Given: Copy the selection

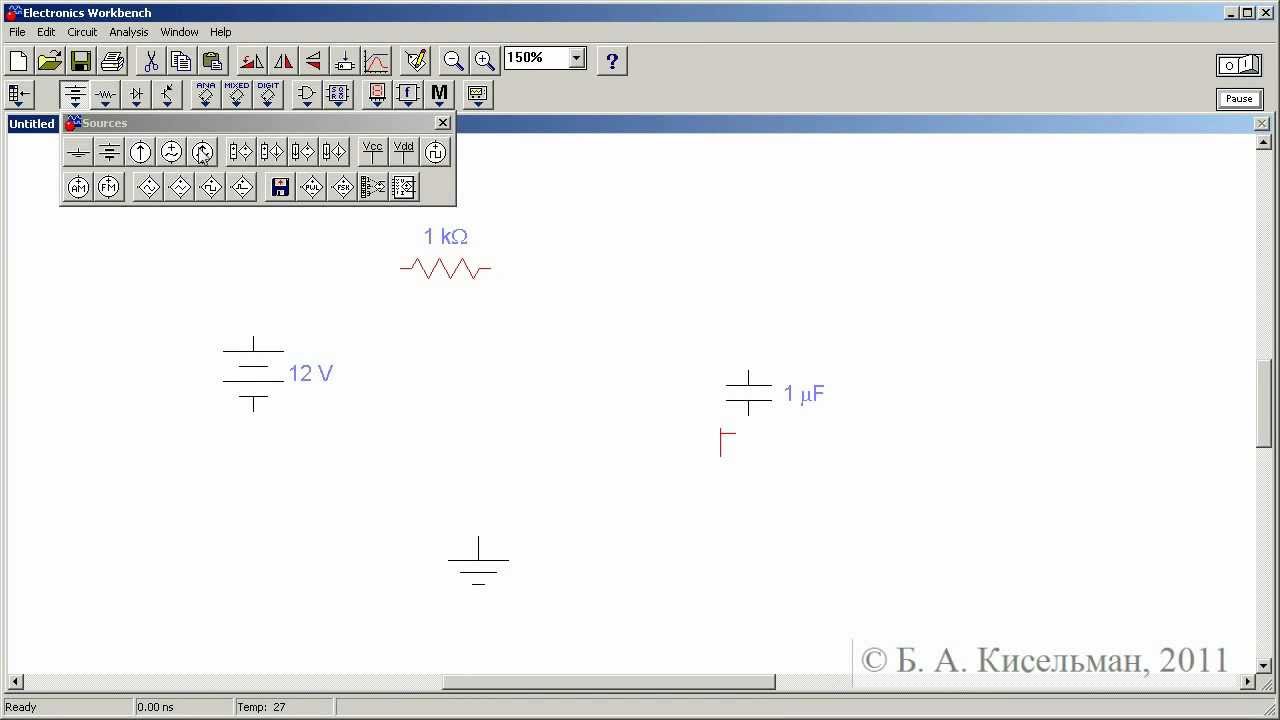Looking at the screenshot, I should [181, 61].
